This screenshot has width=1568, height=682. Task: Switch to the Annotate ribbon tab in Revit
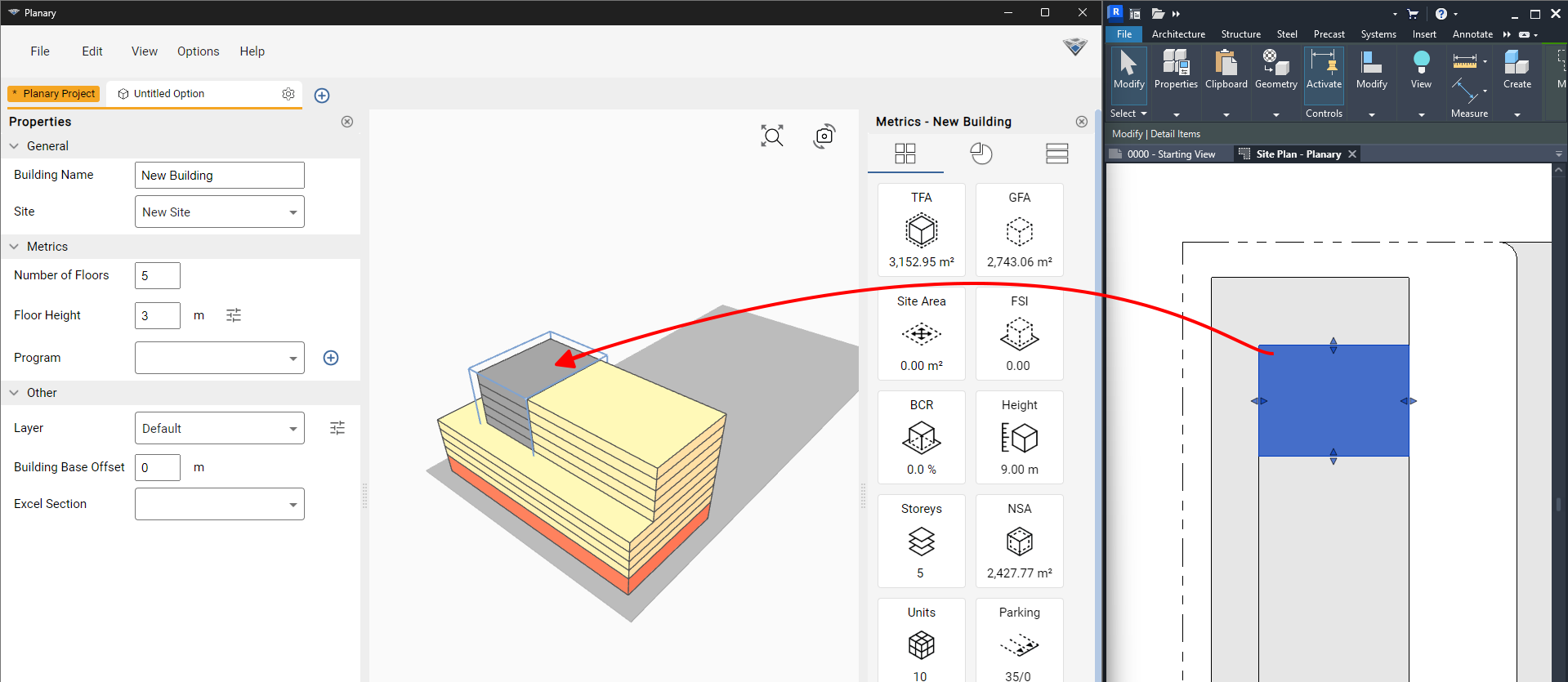click(x=1472, y=34)
